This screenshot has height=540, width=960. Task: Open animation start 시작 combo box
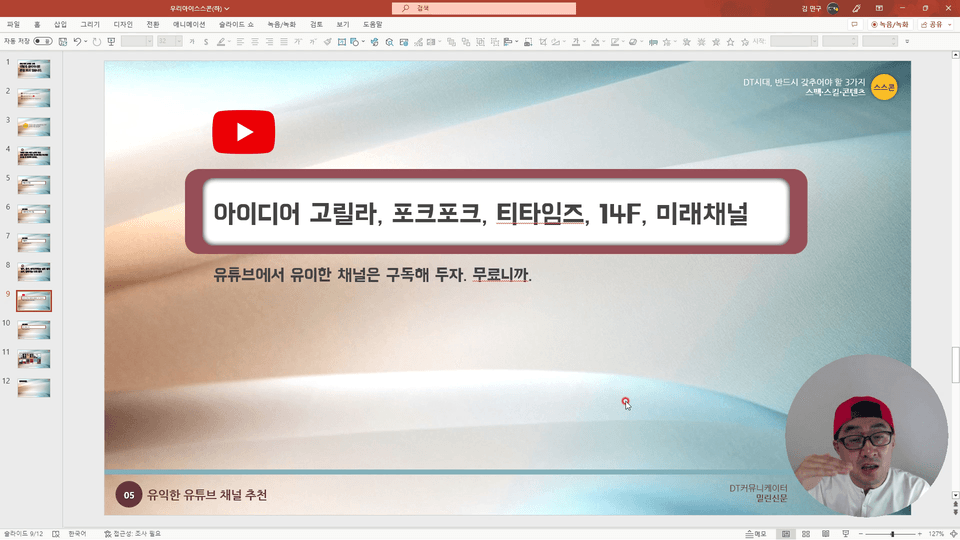pos(793,42)
